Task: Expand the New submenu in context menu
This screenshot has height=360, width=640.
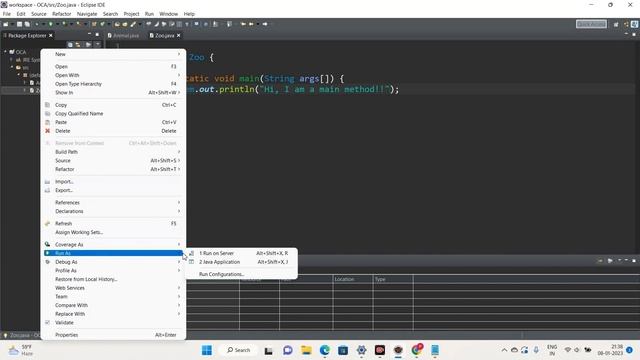Action: 113,54
